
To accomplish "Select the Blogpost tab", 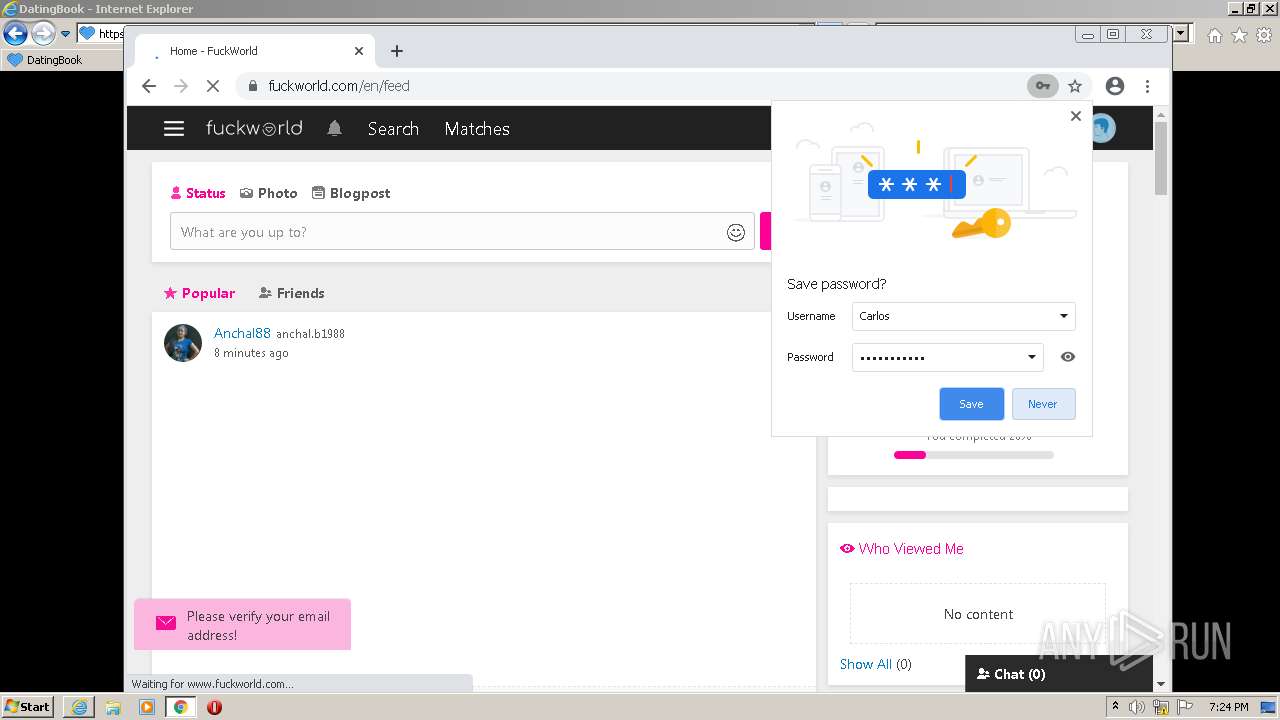I will [351, 193].
